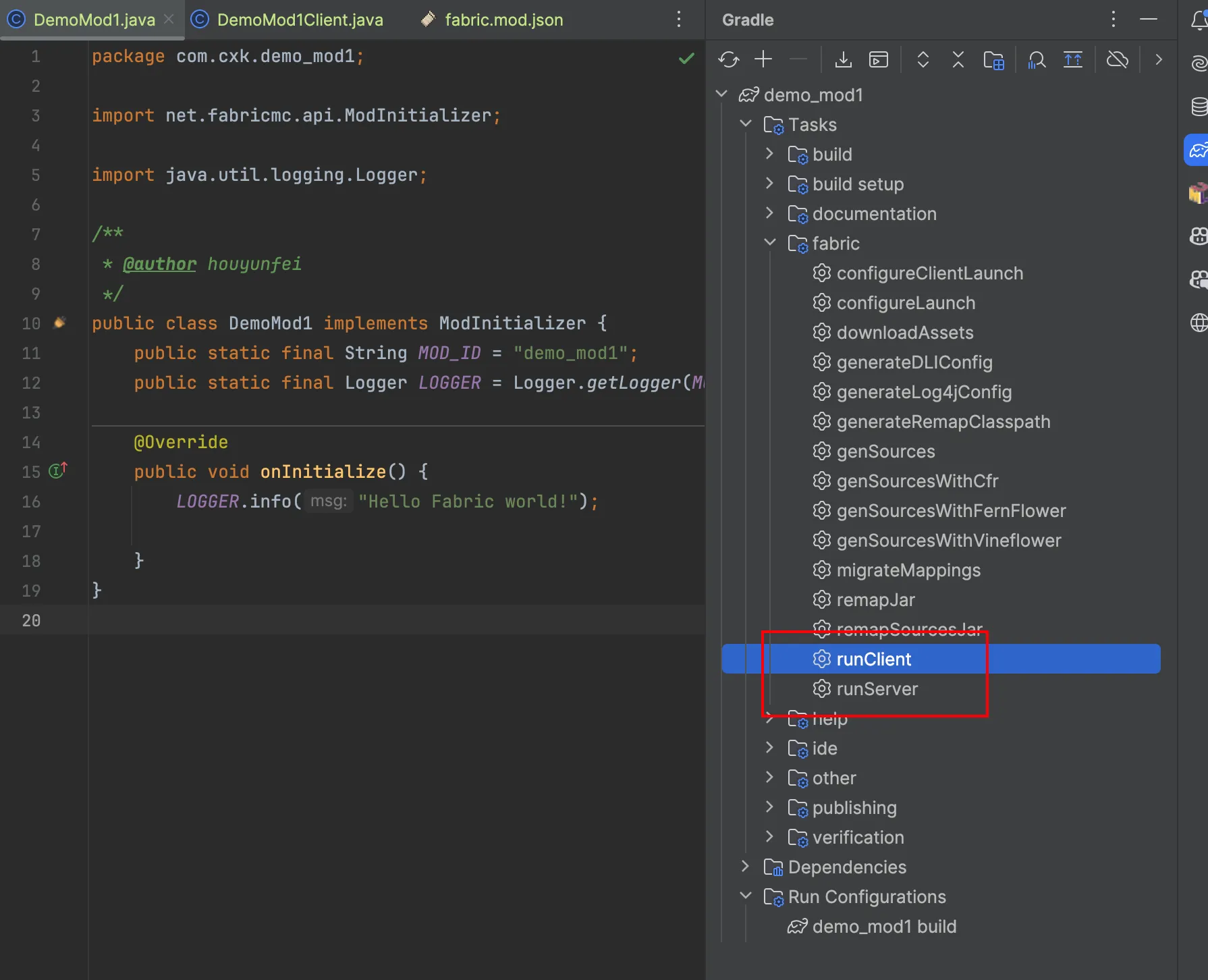Click the @author Javadoc tag

coord(159,264)
